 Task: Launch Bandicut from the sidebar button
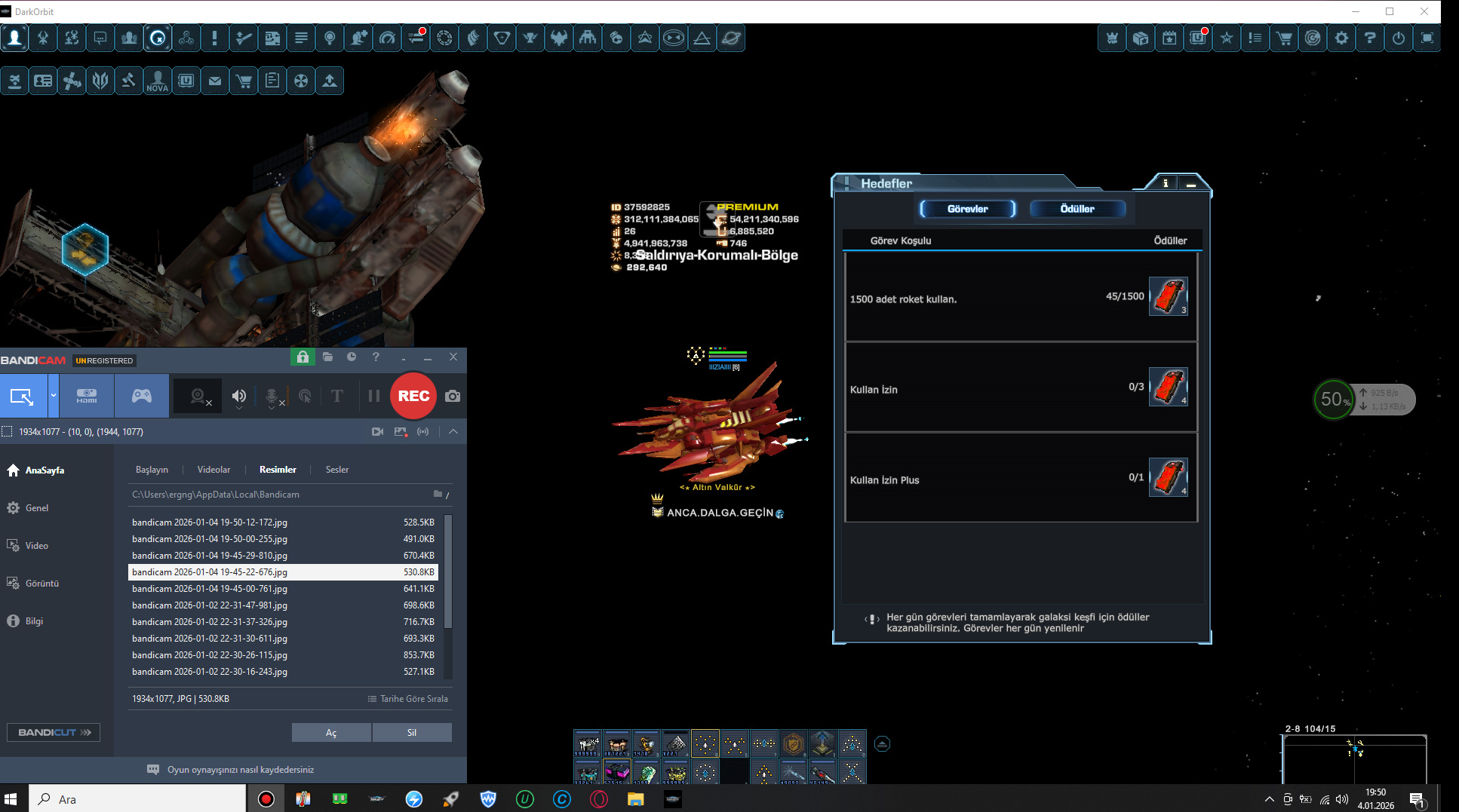(x=54, y=732)
